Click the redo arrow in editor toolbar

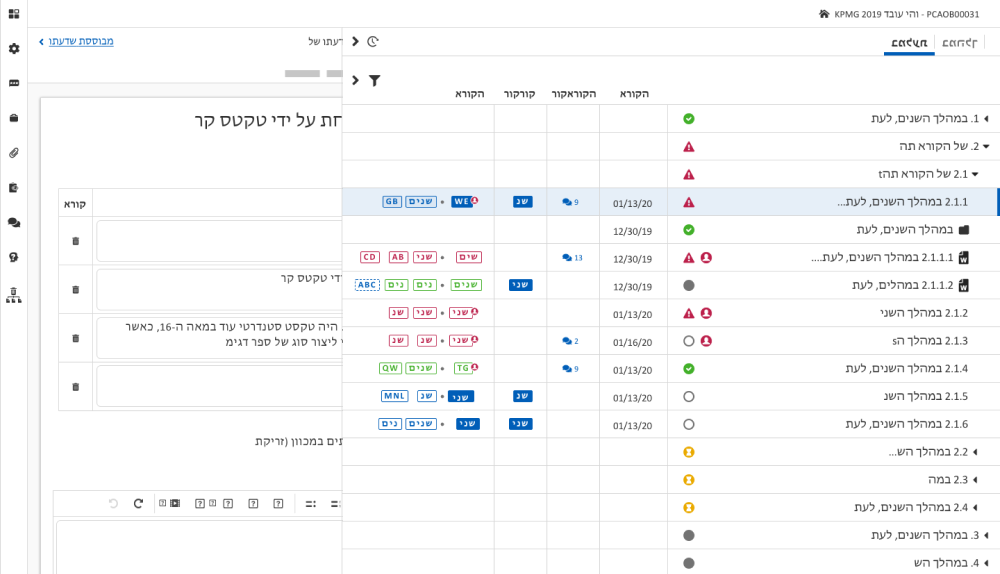(138, 503)
